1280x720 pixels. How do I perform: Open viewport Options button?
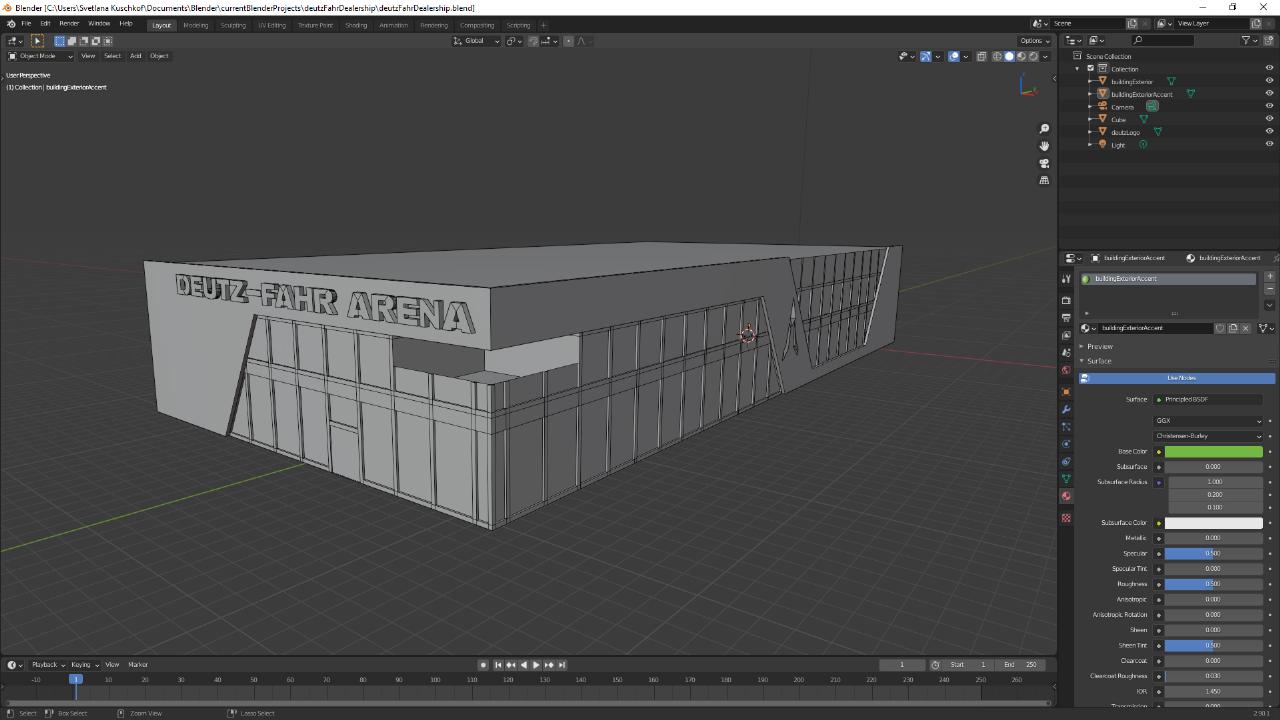[1033, 41]
